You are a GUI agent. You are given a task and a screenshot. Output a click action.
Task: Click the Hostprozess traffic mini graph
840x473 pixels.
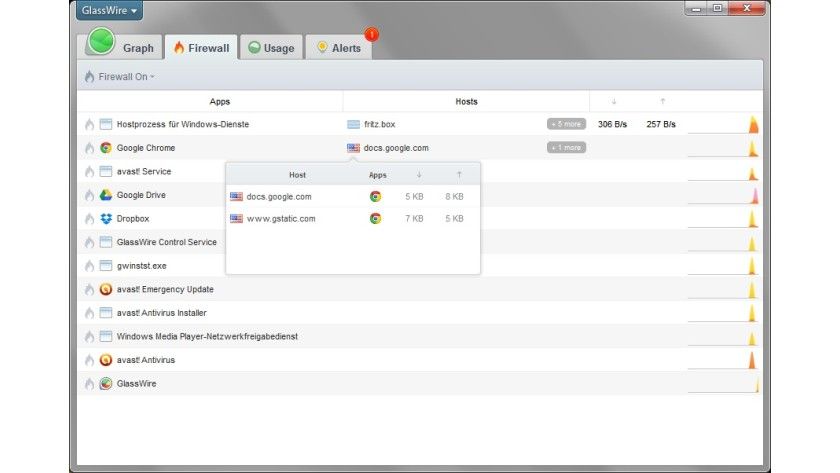pos(724,125)
